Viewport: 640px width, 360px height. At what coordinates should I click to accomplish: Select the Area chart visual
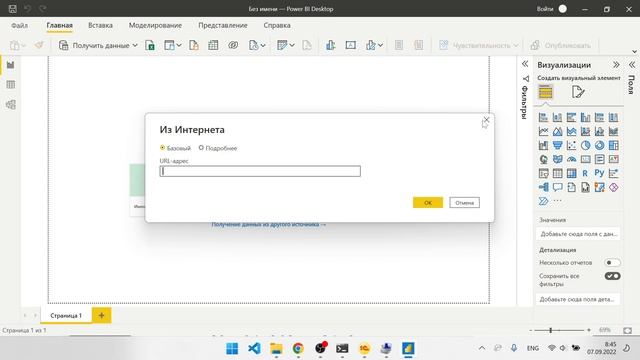click(x=558, y=131)
